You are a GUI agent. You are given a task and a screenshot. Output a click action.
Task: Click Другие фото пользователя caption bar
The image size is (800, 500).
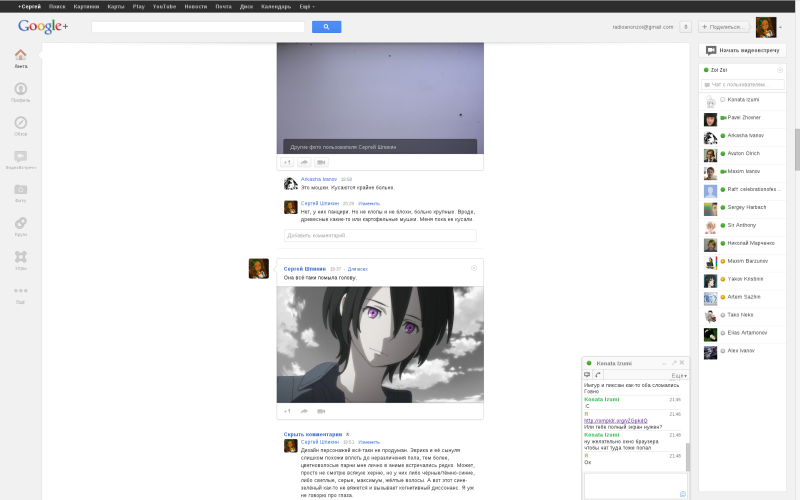click(x=380, y=147)
